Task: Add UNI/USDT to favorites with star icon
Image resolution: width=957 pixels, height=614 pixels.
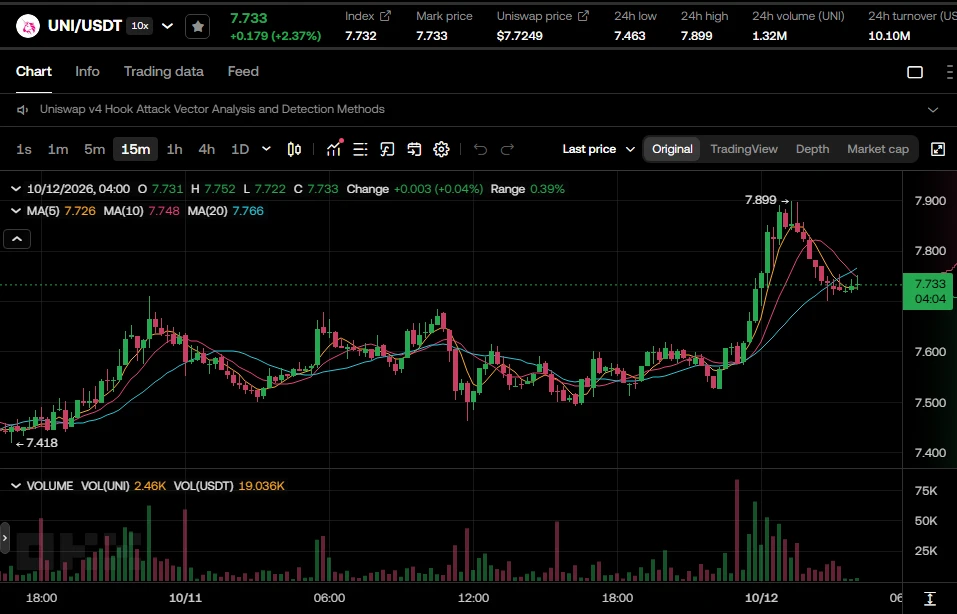Action: (x=198, y=27)
